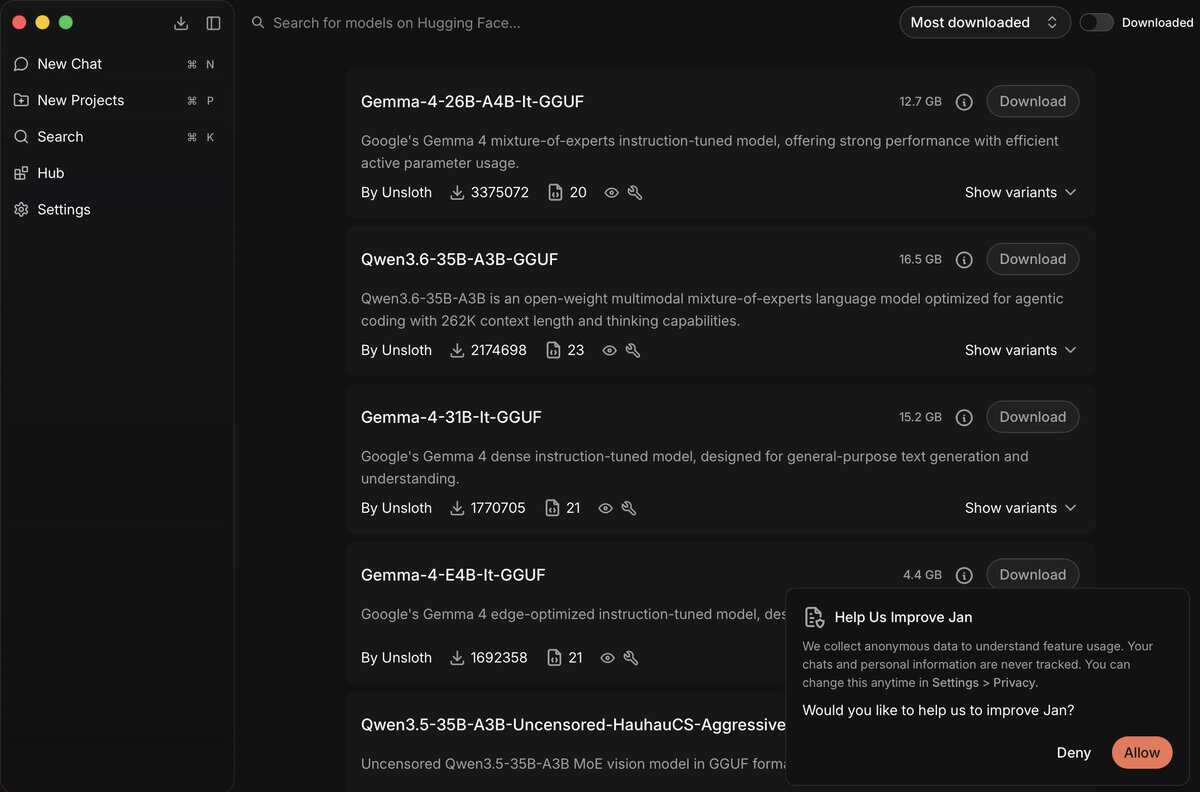Open downloads icon in sidebar header

181,23
